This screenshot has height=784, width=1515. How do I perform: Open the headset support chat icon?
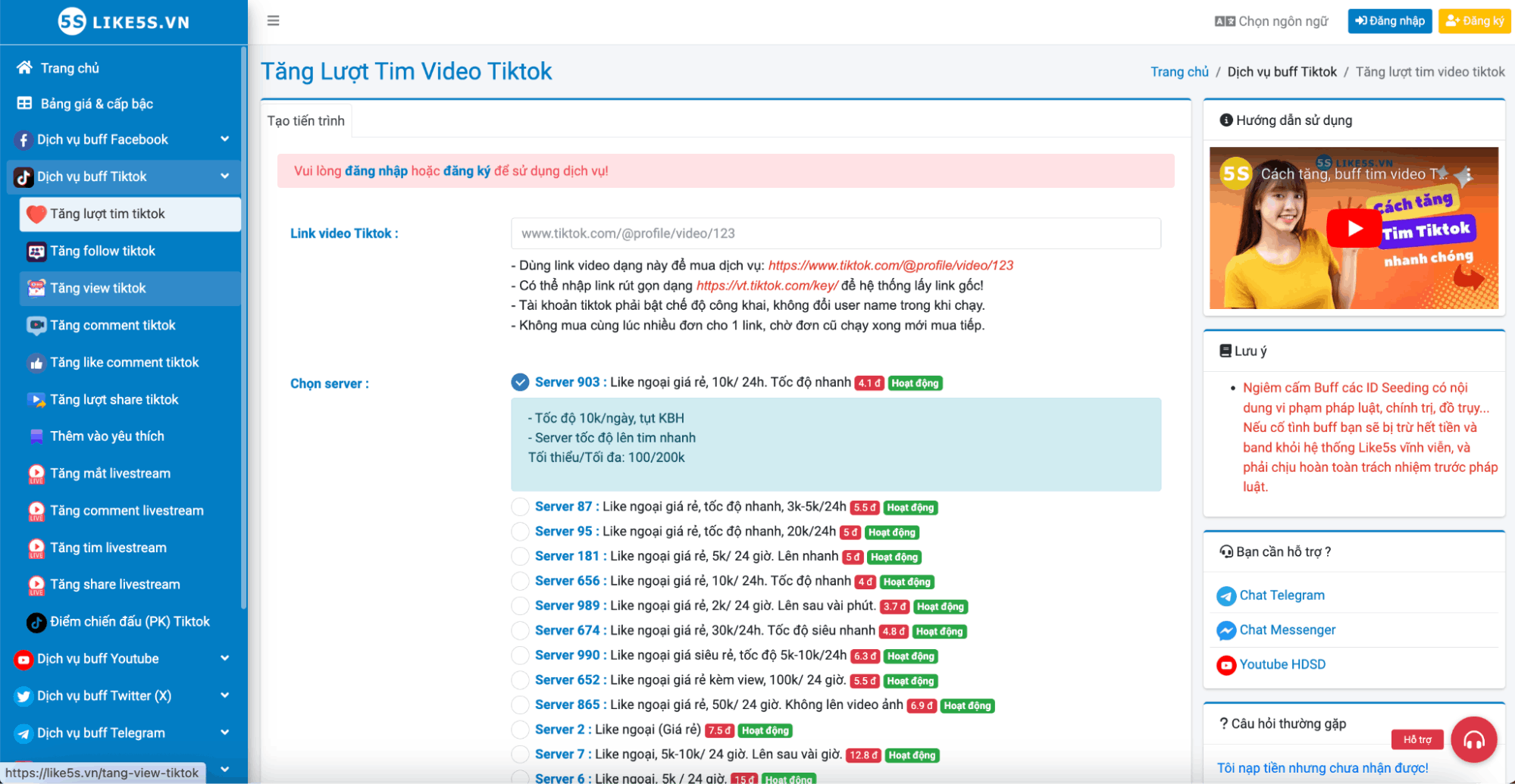[1473, 739]
